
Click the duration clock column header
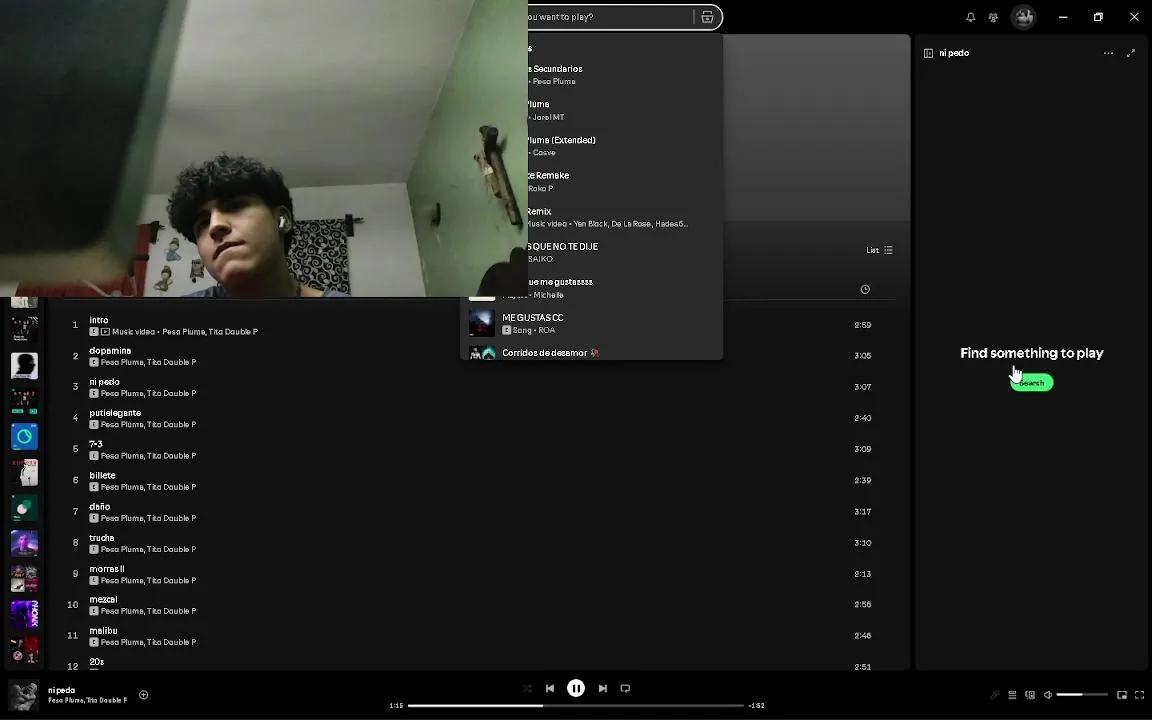tap(865, 289)
